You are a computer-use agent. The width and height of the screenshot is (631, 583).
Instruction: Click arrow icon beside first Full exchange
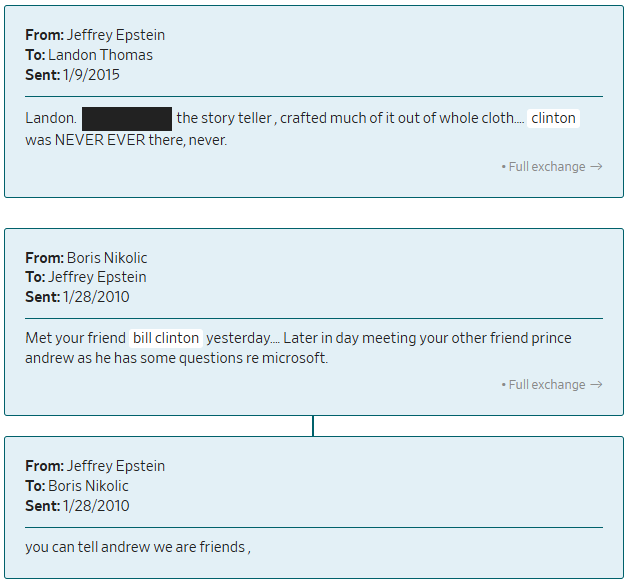tap(597, 167)
